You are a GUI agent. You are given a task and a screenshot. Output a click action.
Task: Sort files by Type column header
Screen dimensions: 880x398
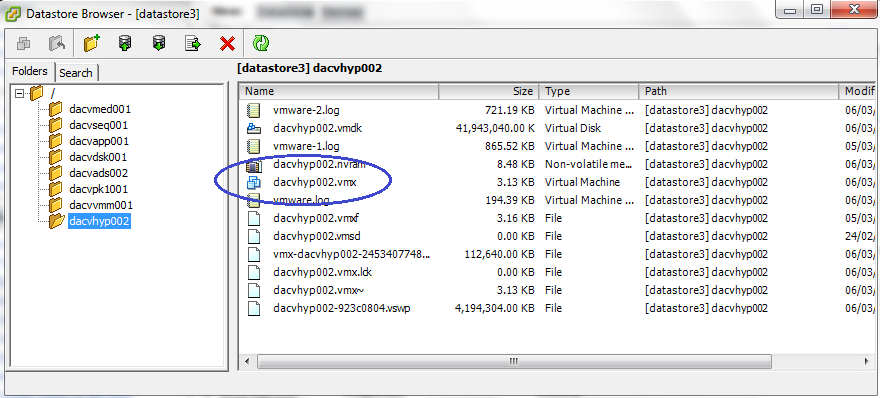tap(589, 91)
